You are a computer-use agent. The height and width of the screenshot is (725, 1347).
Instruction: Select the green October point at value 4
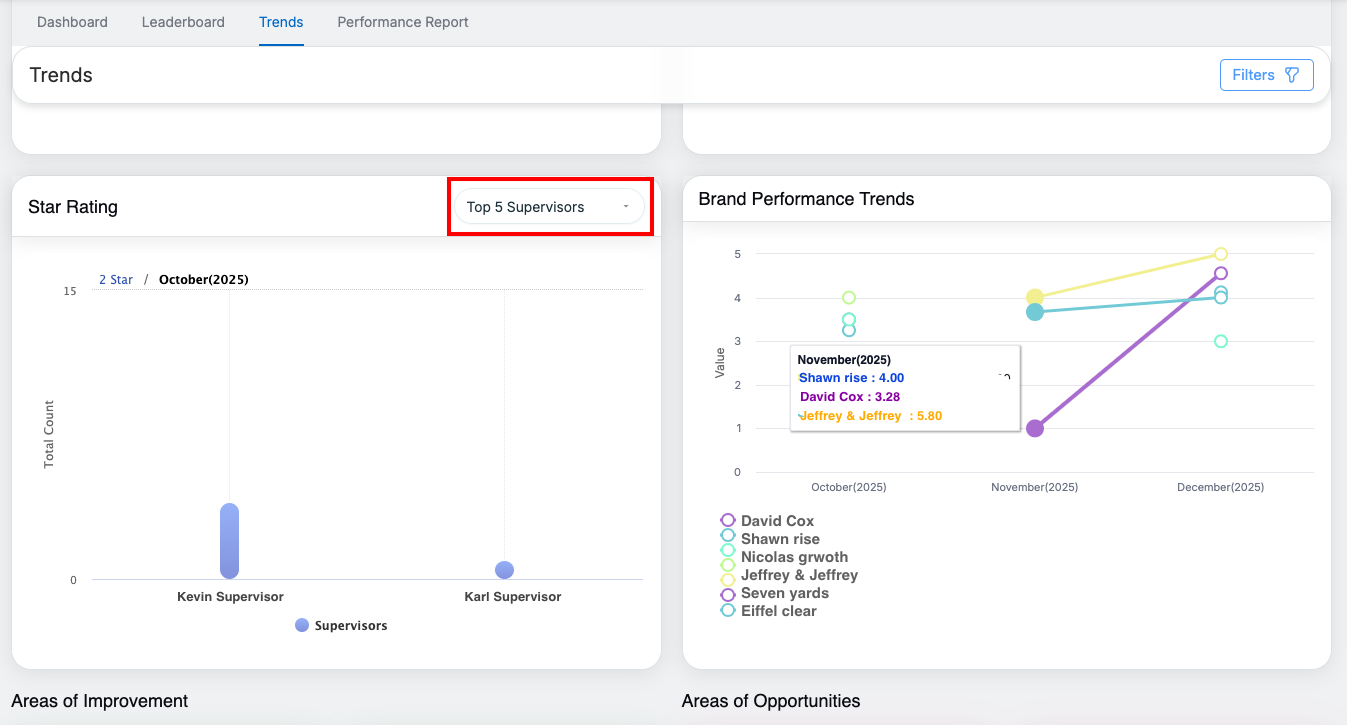coord(849,297)
